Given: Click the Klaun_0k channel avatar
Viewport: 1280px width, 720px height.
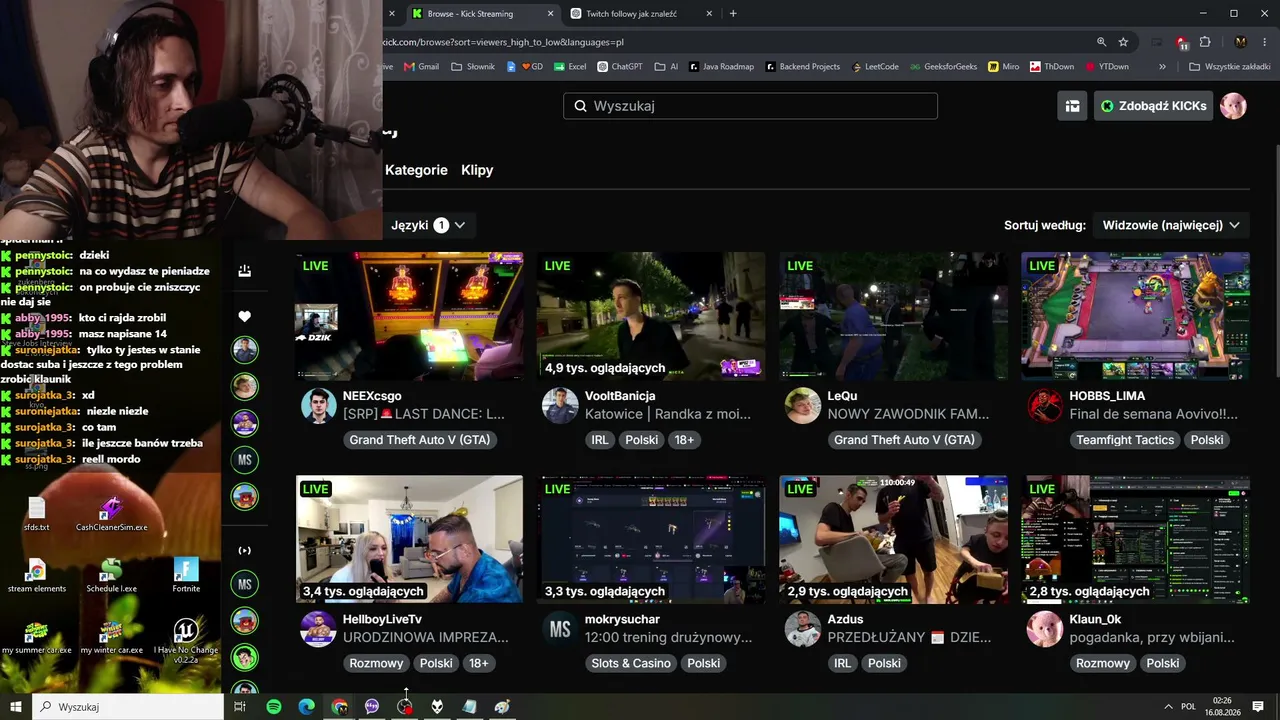Looking at the screenshot, I should 1045,629.
